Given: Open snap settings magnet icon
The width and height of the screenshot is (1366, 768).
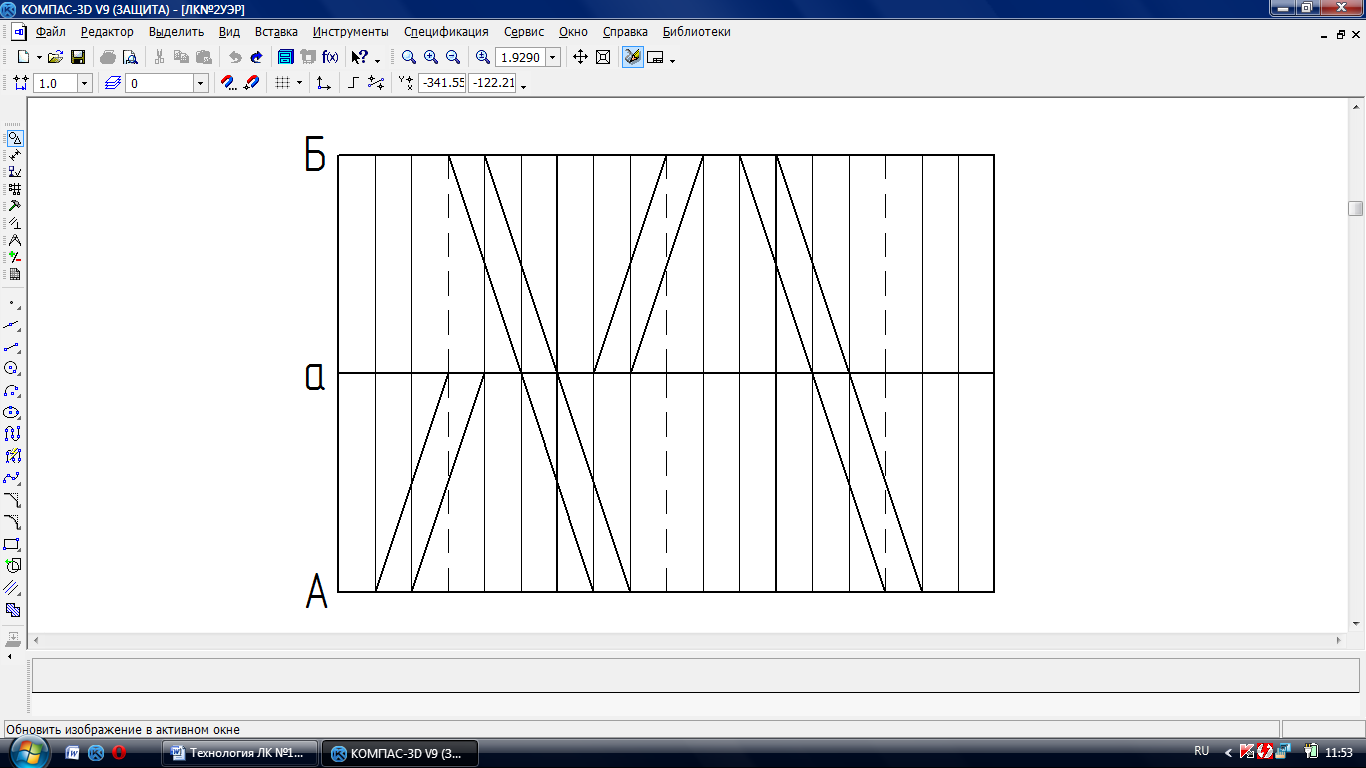Looking at the screenshot, I should (228, 83).
